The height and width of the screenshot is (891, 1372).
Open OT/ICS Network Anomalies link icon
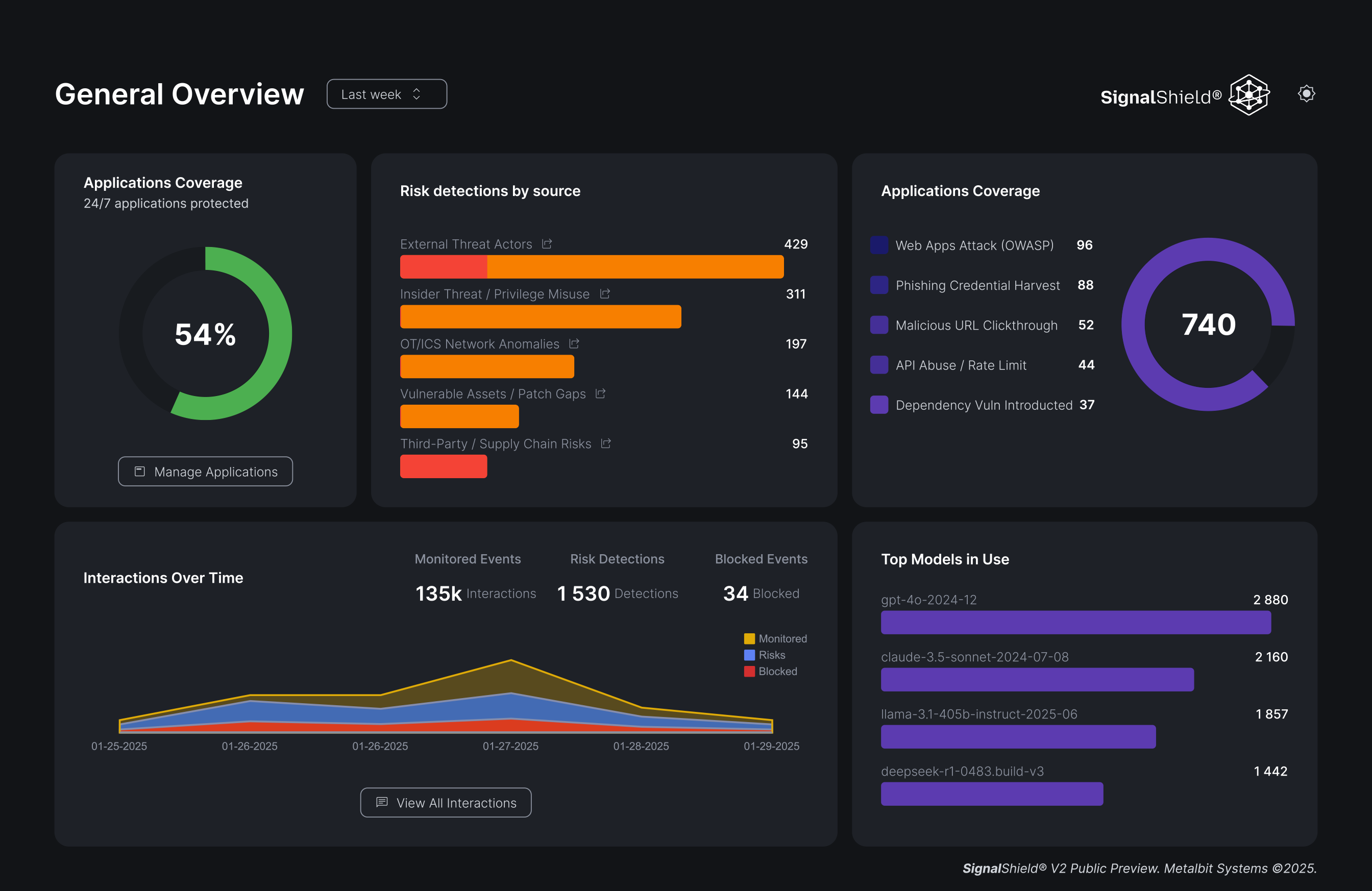[574, 343]
